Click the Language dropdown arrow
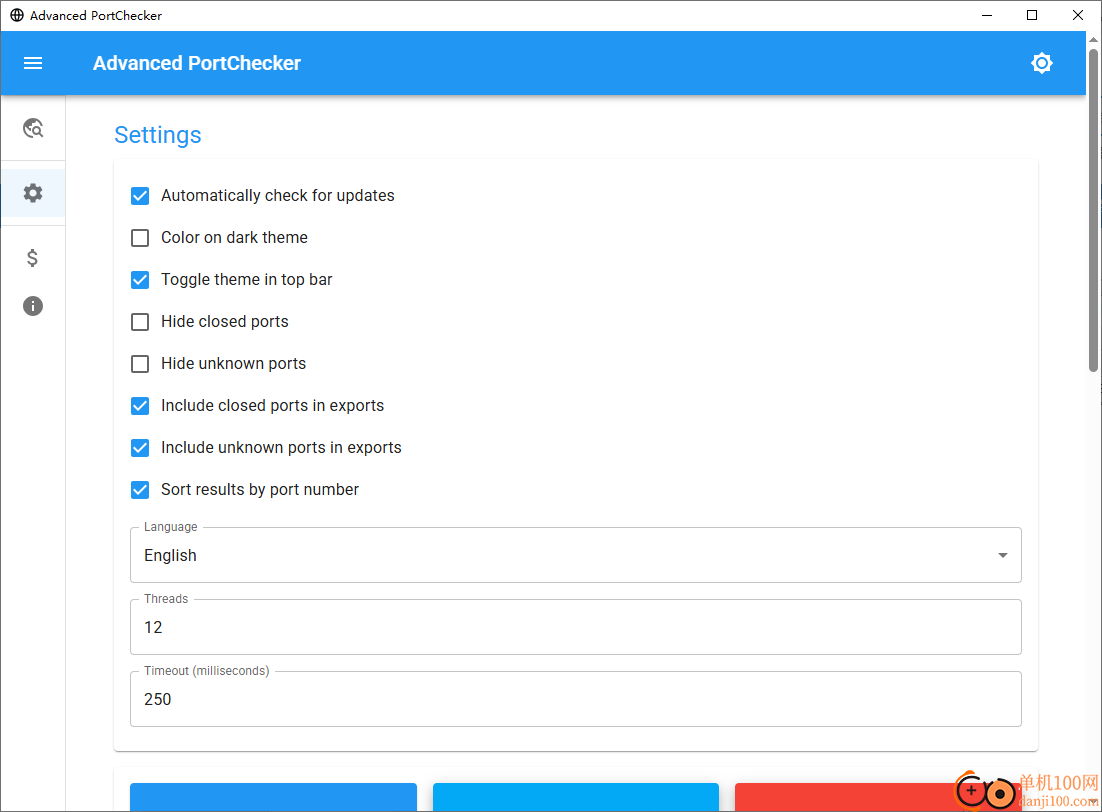 click(1003, 555)
